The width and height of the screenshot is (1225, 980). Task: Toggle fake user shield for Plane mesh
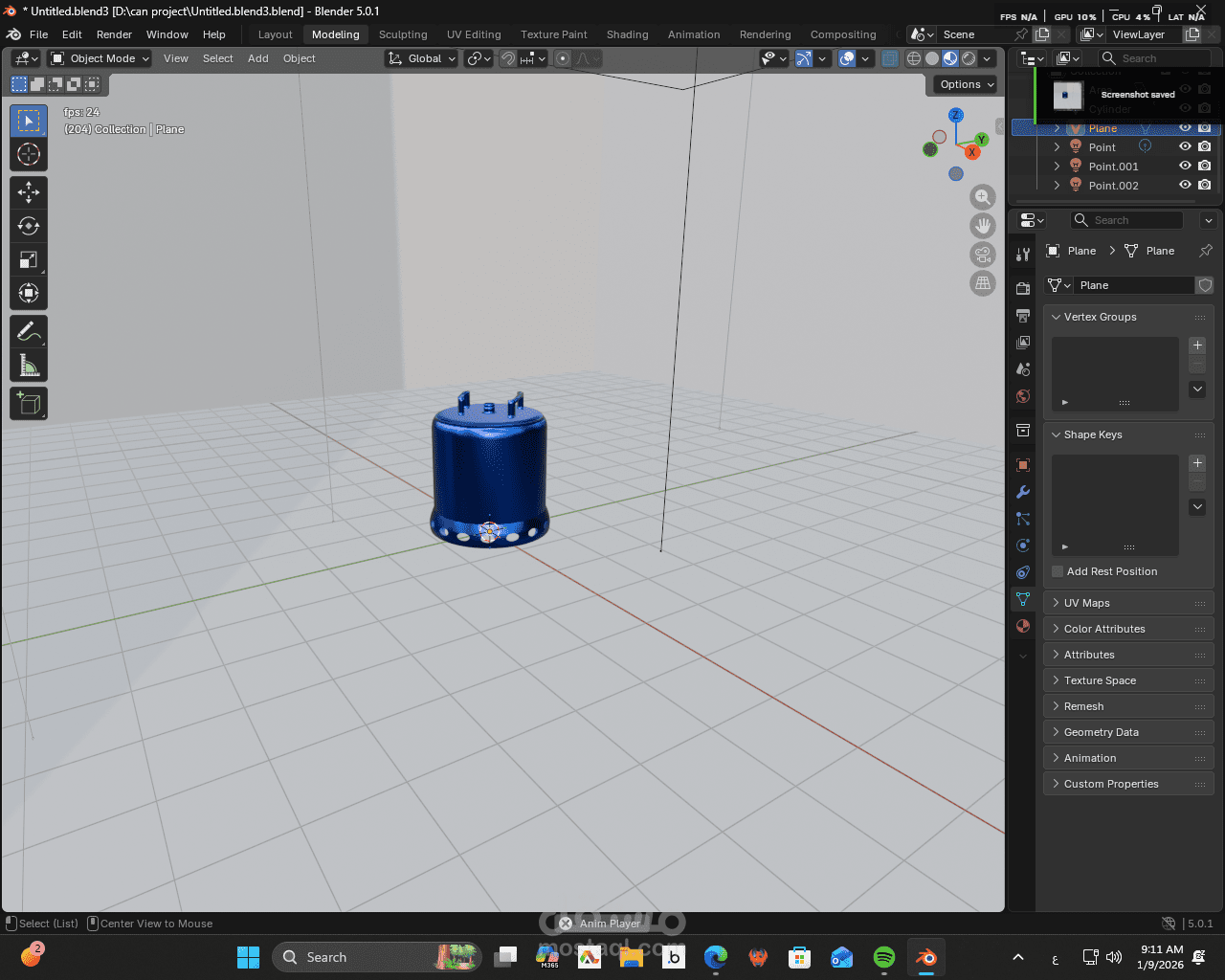click(1205, 285)
